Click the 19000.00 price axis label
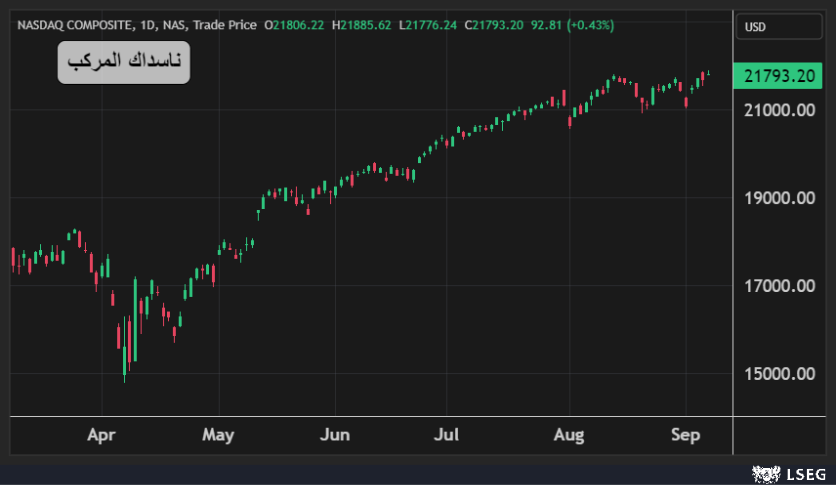 (x=781, y=198)
